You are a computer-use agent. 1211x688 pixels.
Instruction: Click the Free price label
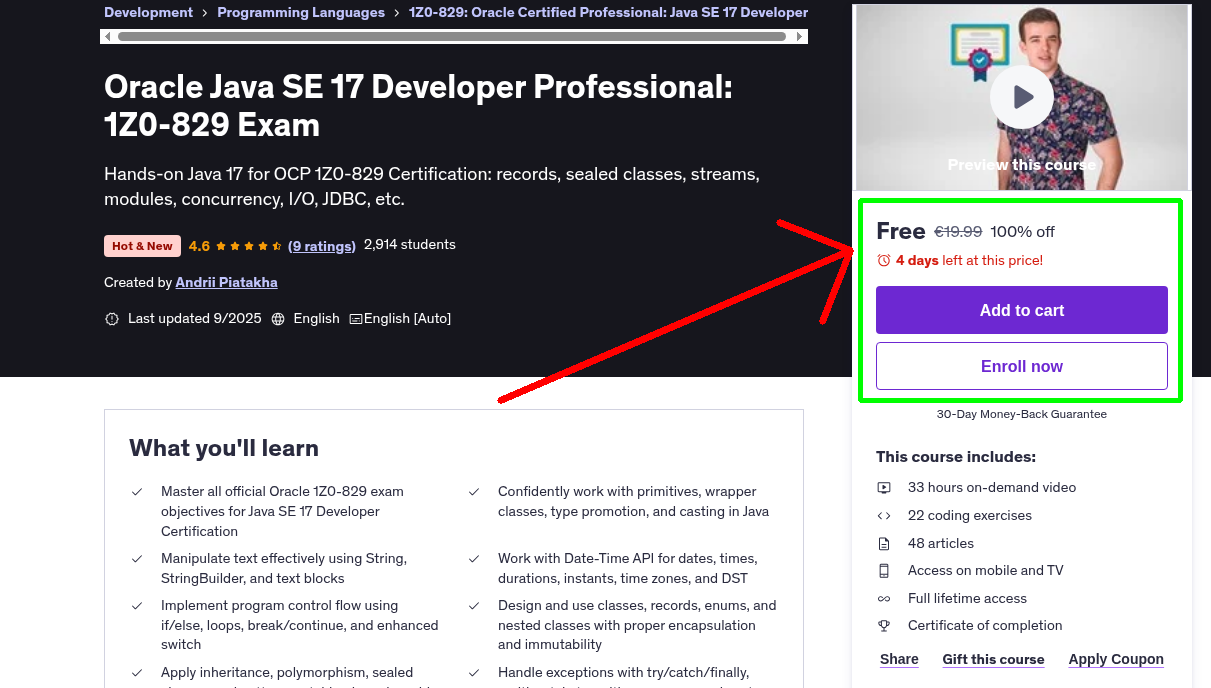901,231
